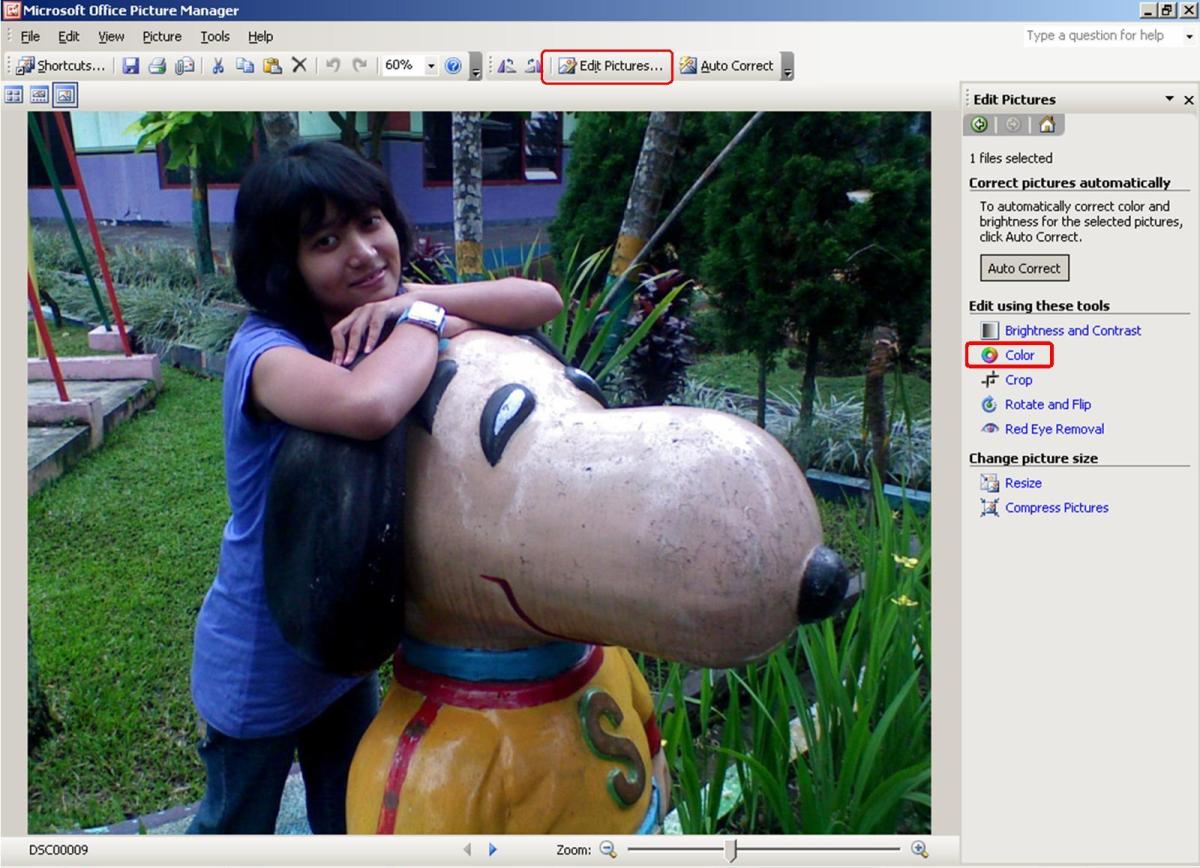Click the Red Eye Removal eye icon

[x=990, y=429]
